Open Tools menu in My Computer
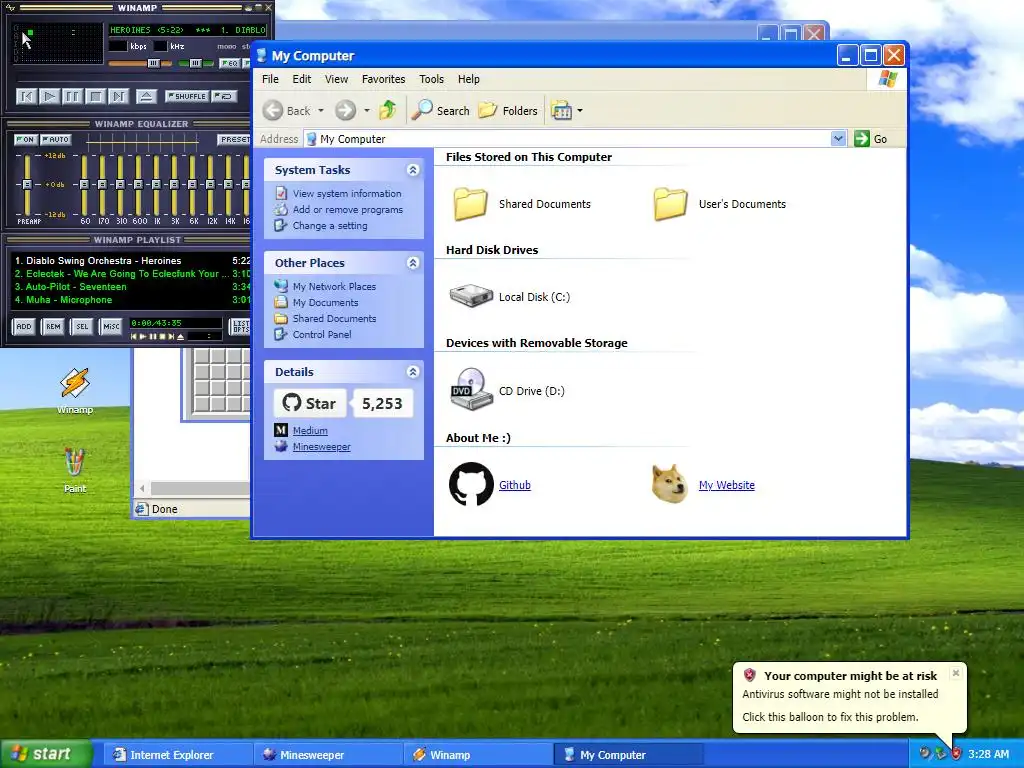 (x=431, y=79)
